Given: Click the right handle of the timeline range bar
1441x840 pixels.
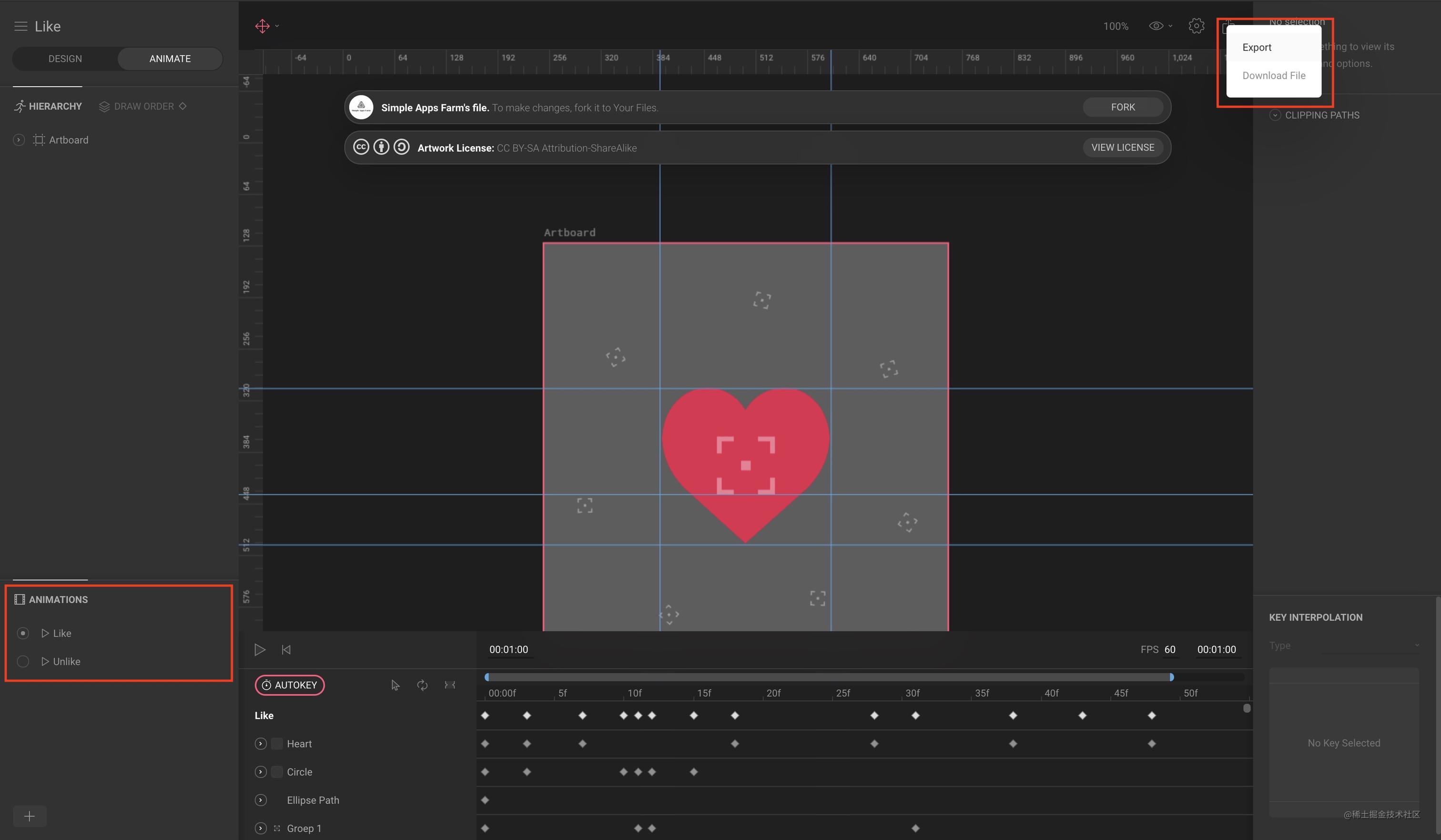Looking at the screenshot, I should tap(1172, 677).
